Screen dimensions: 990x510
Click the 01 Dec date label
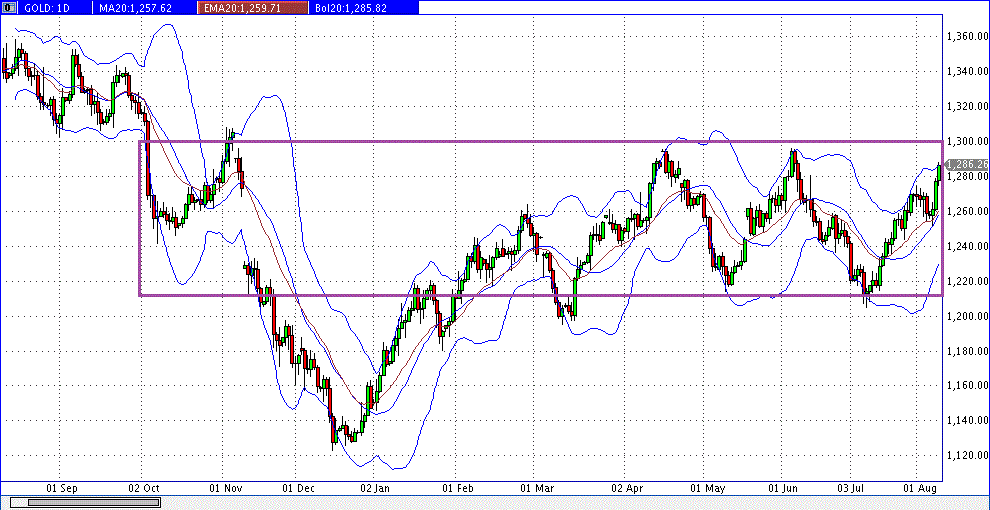click(297, 488)
